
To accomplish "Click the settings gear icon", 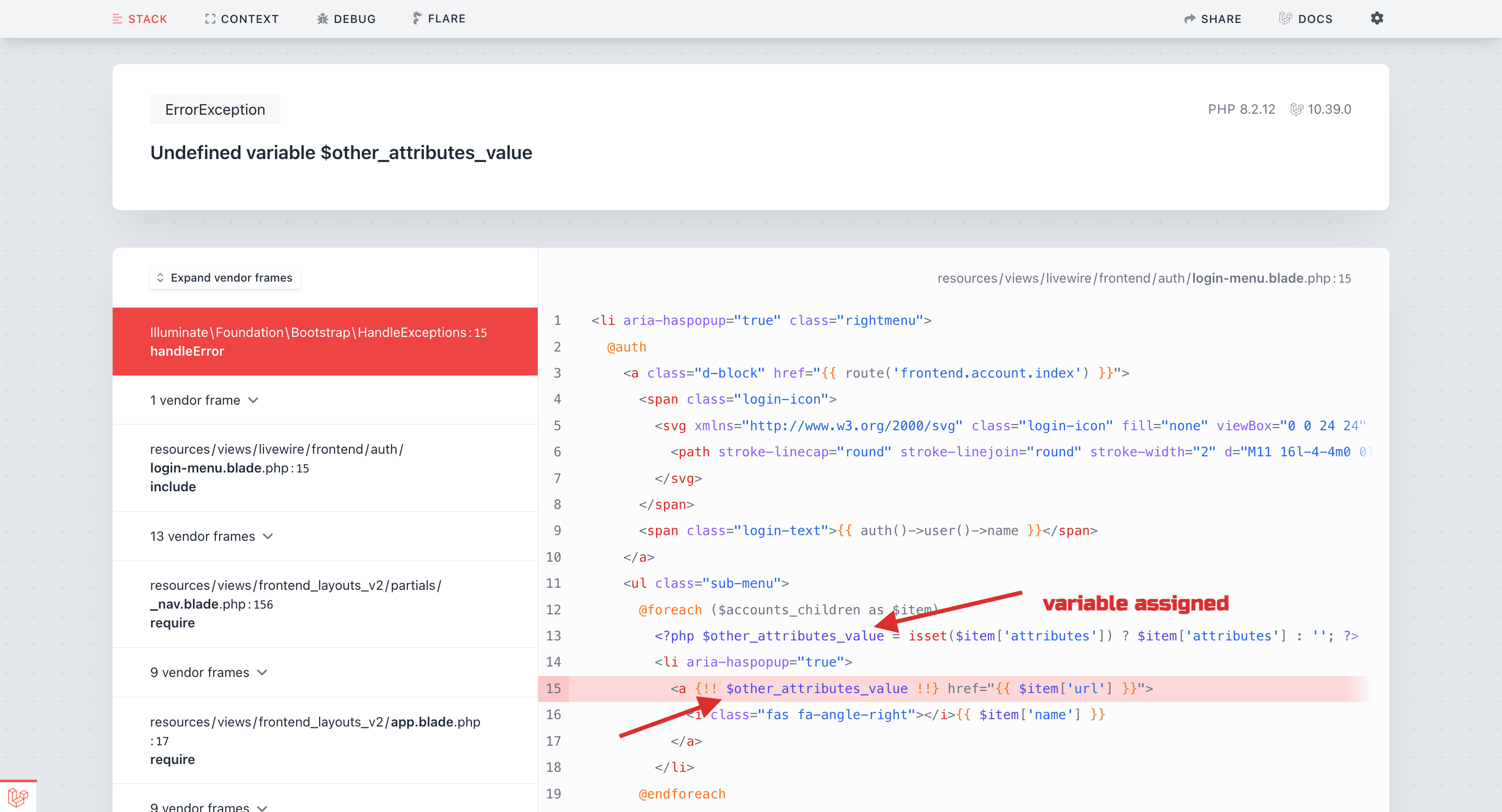I will (x=1376, y=18).
